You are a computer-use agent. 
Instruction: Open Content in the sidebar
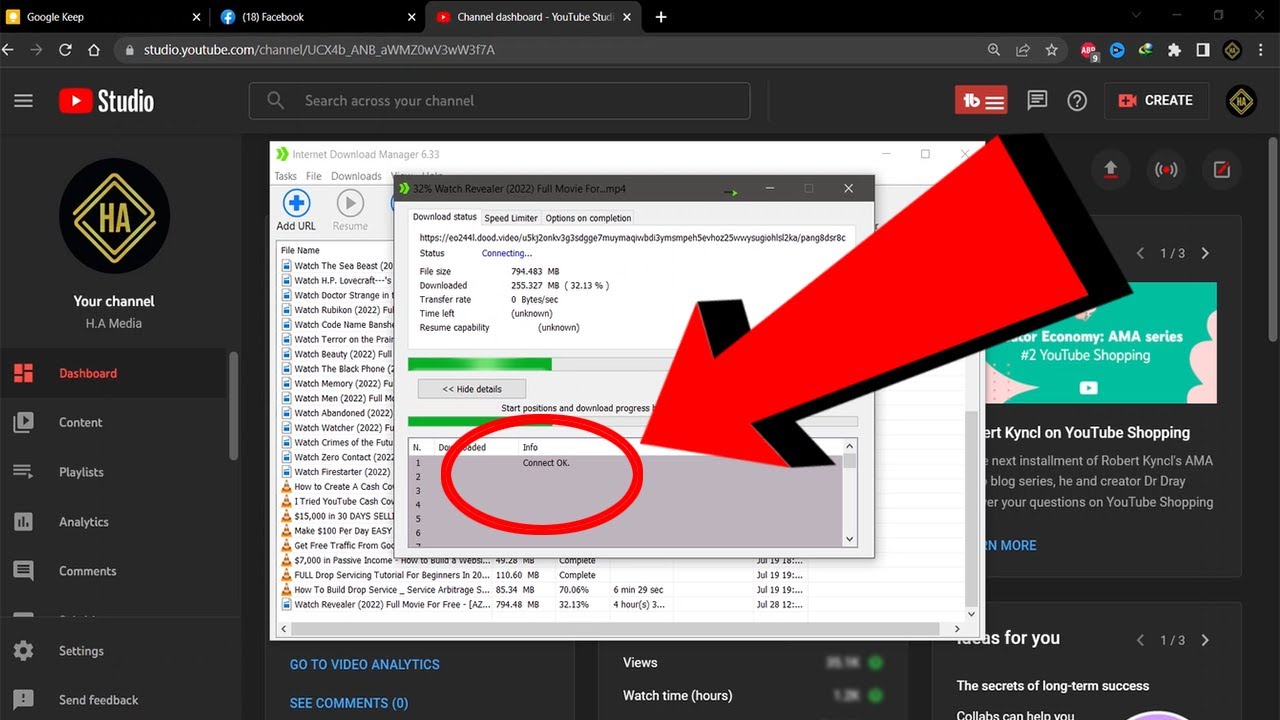[114, 423]
